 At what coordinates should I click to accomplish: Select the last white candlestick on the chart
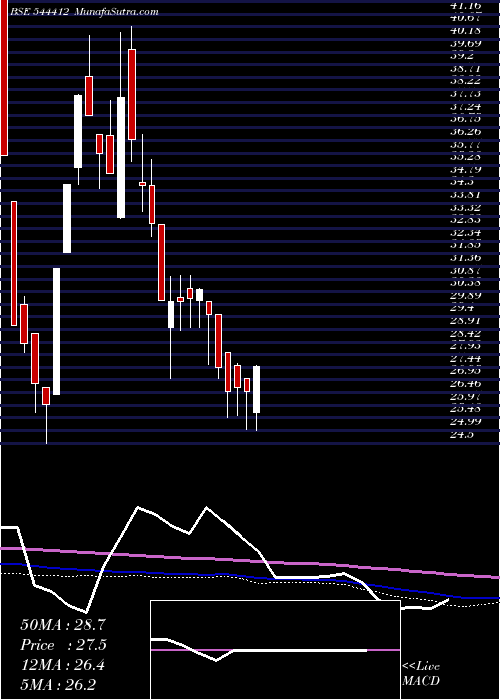(x=256, y=389)
